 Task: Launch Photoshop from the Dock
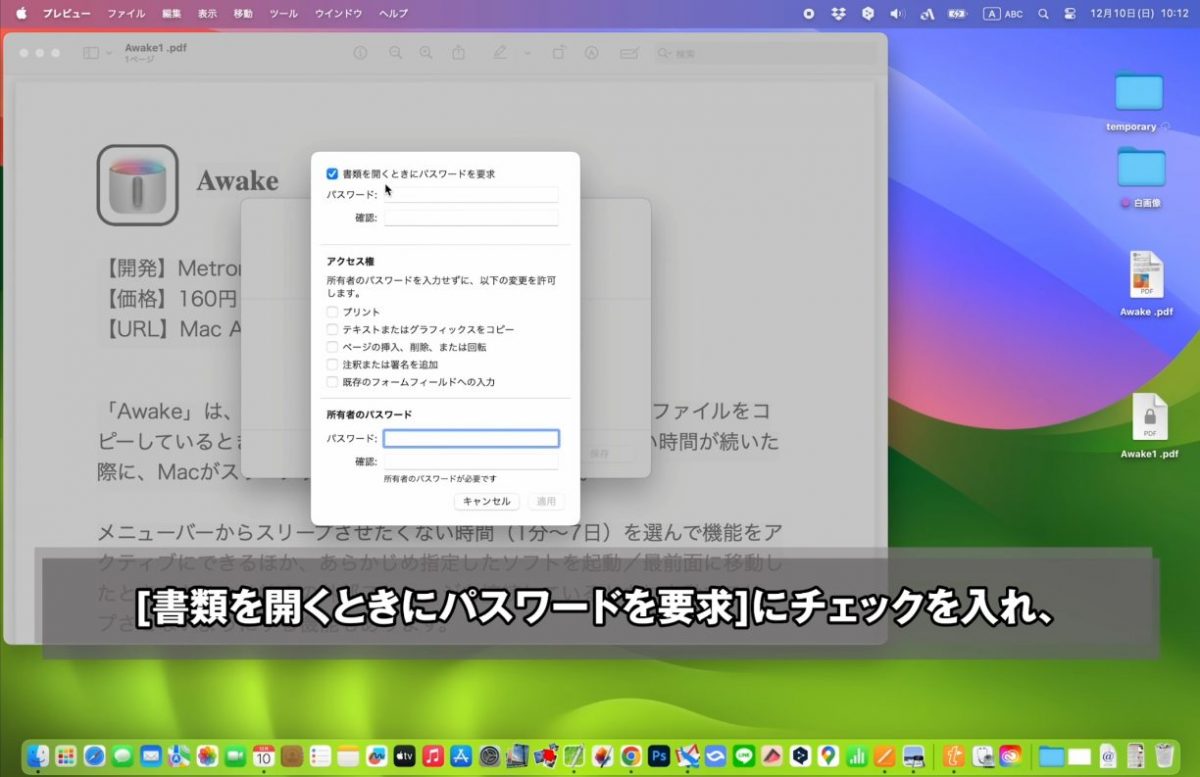659,756
